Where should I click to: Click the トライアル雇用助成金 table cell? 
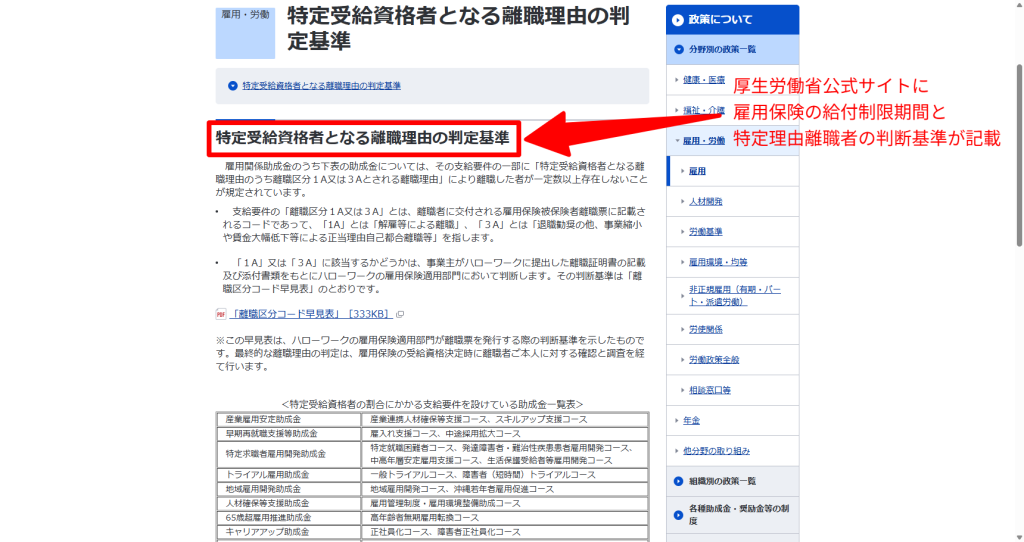coord(289,475)
